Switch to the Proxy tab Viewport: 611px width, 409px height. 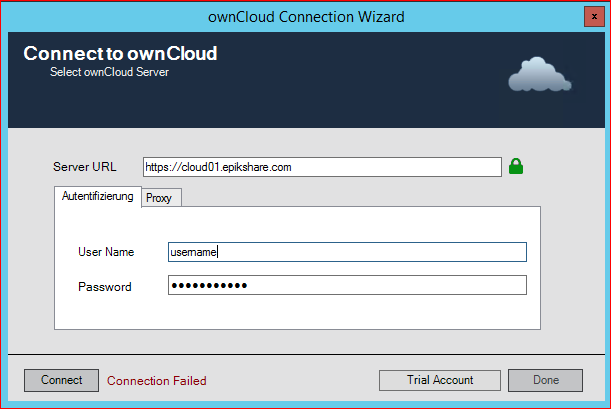161,198
